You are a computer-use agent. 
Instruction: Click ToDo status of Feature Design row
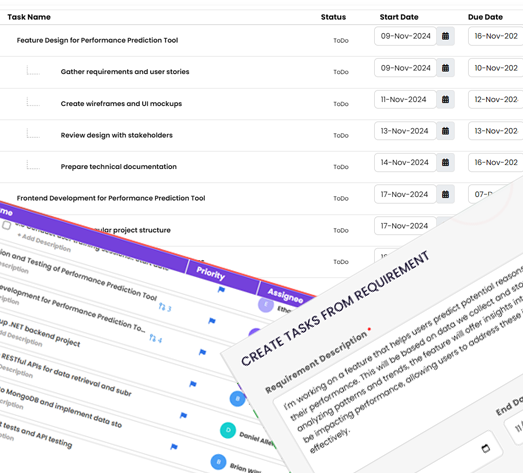point(341,41)
